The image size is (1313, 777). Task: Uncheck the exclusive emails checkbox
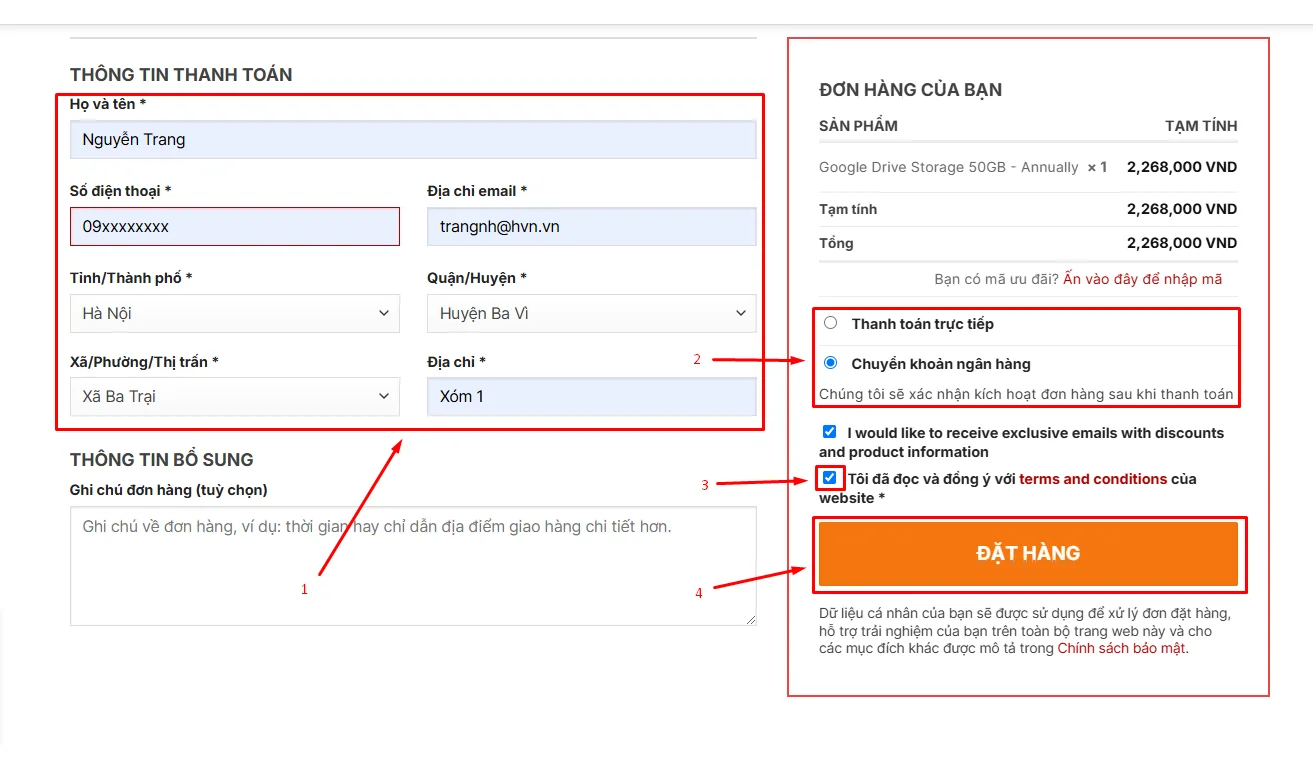(829, 432)
